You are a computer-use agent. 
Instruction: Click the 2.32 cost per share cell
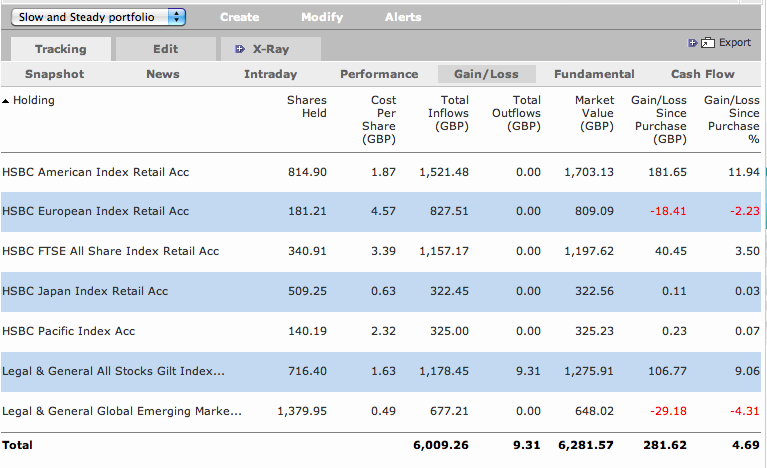(x=384, y=331)
